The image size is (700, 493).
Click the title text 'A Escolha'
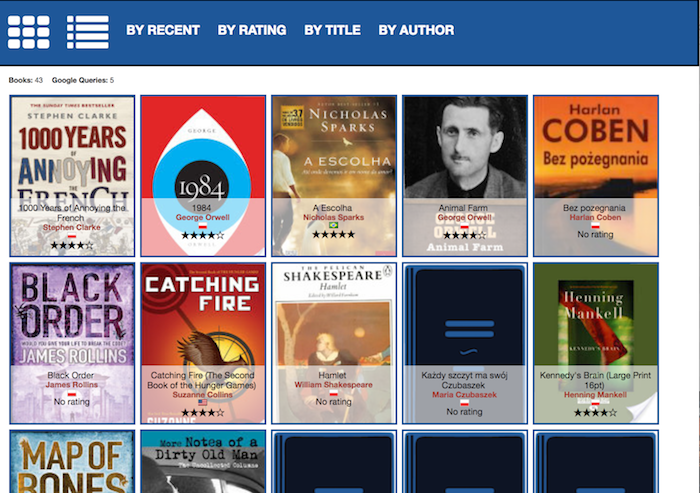pyautogui.click(x=332, y=208)
